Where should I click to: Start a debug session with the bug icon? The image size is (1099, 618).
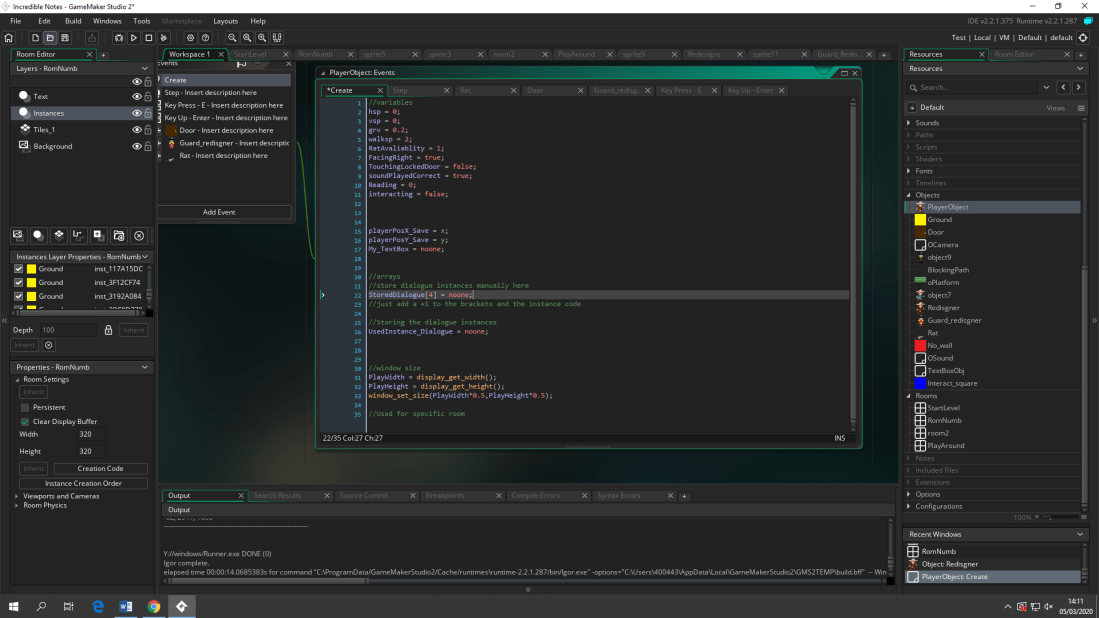(119, 37)
